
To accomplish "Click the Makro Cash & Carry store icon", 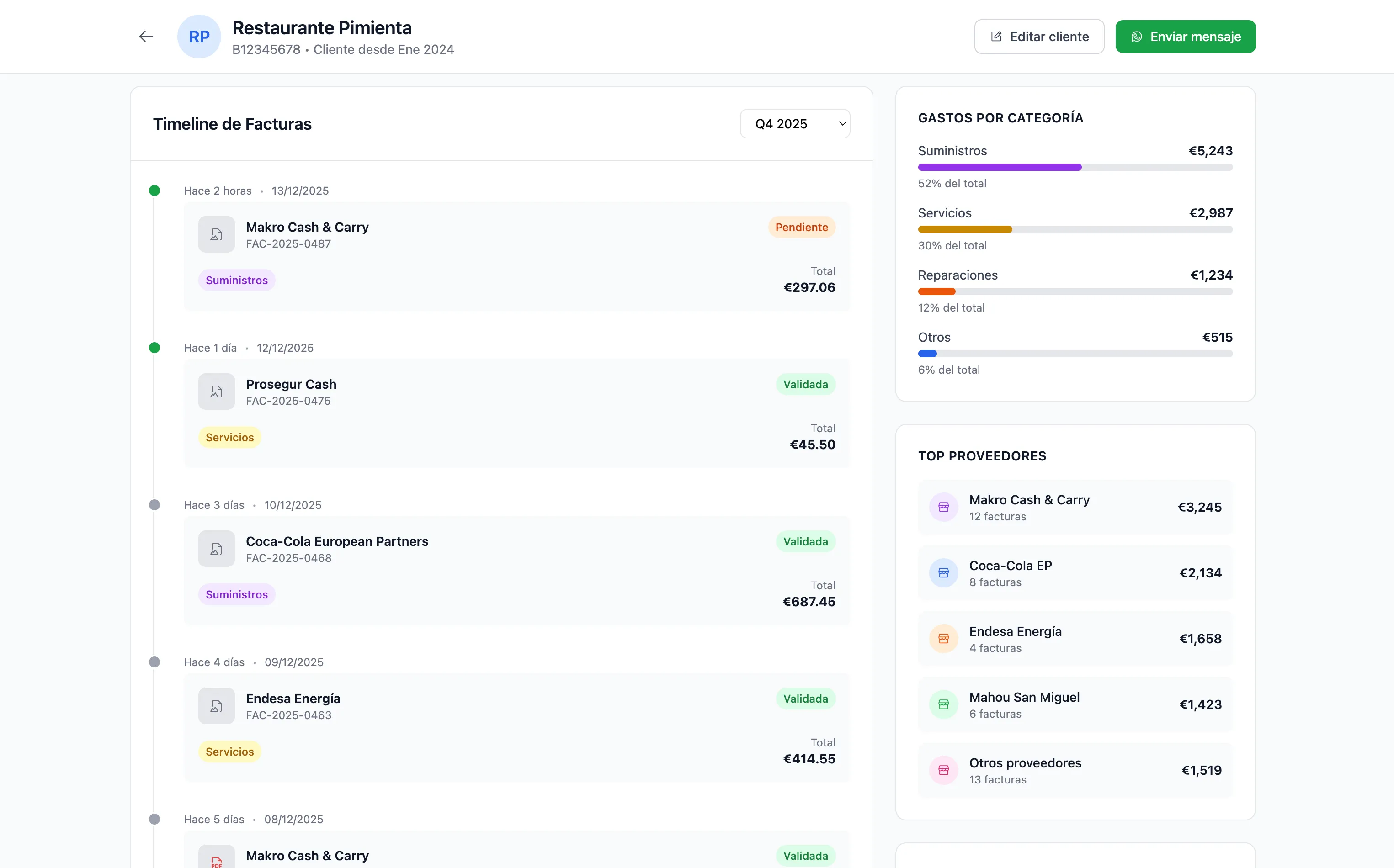I will [943, 507].
